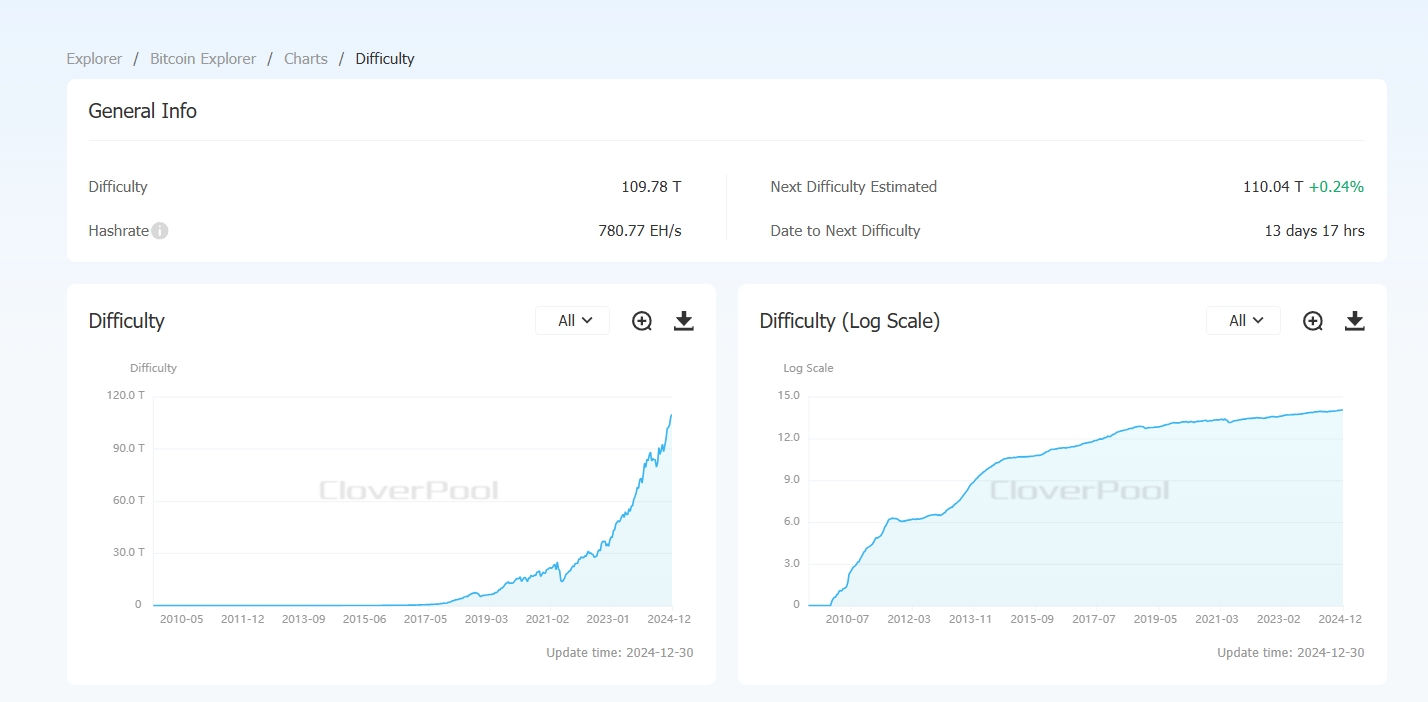Click the Next Difficulty Estimated label
The image size is (1428, 702).
click(x=853, y=186)
